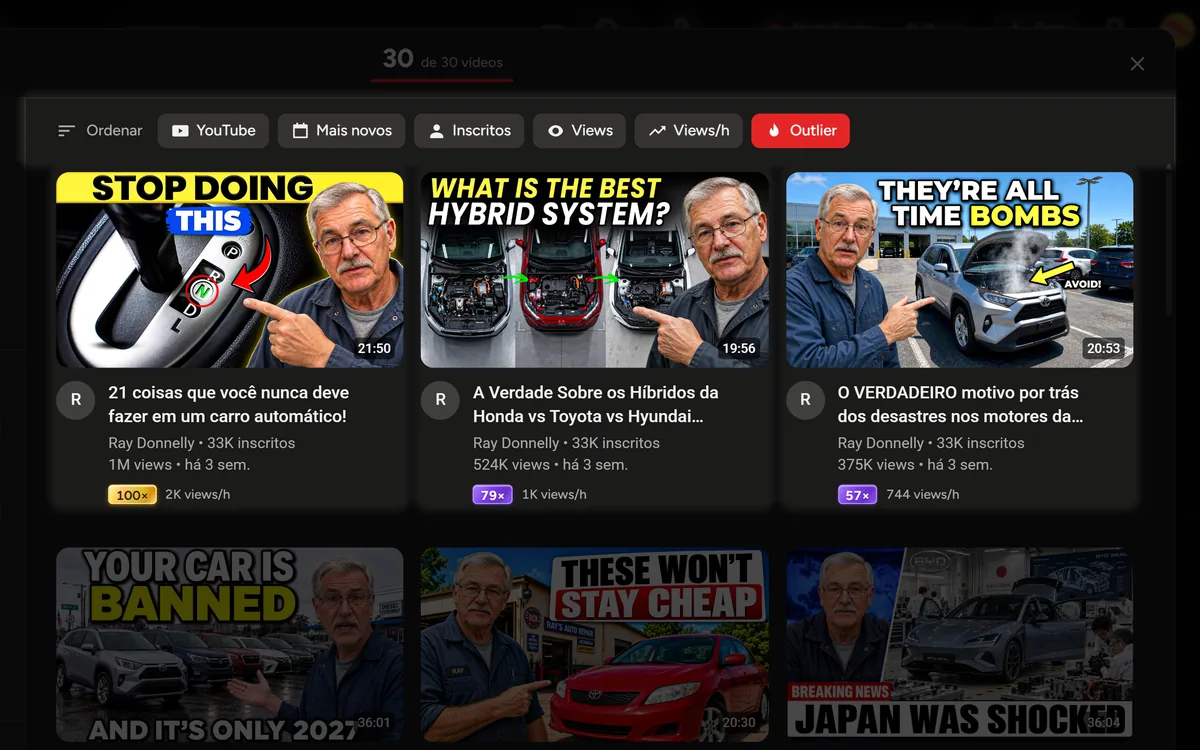
Task: Select the "30 de 30 vídeos" tab
Action: [x=443, y=60]
